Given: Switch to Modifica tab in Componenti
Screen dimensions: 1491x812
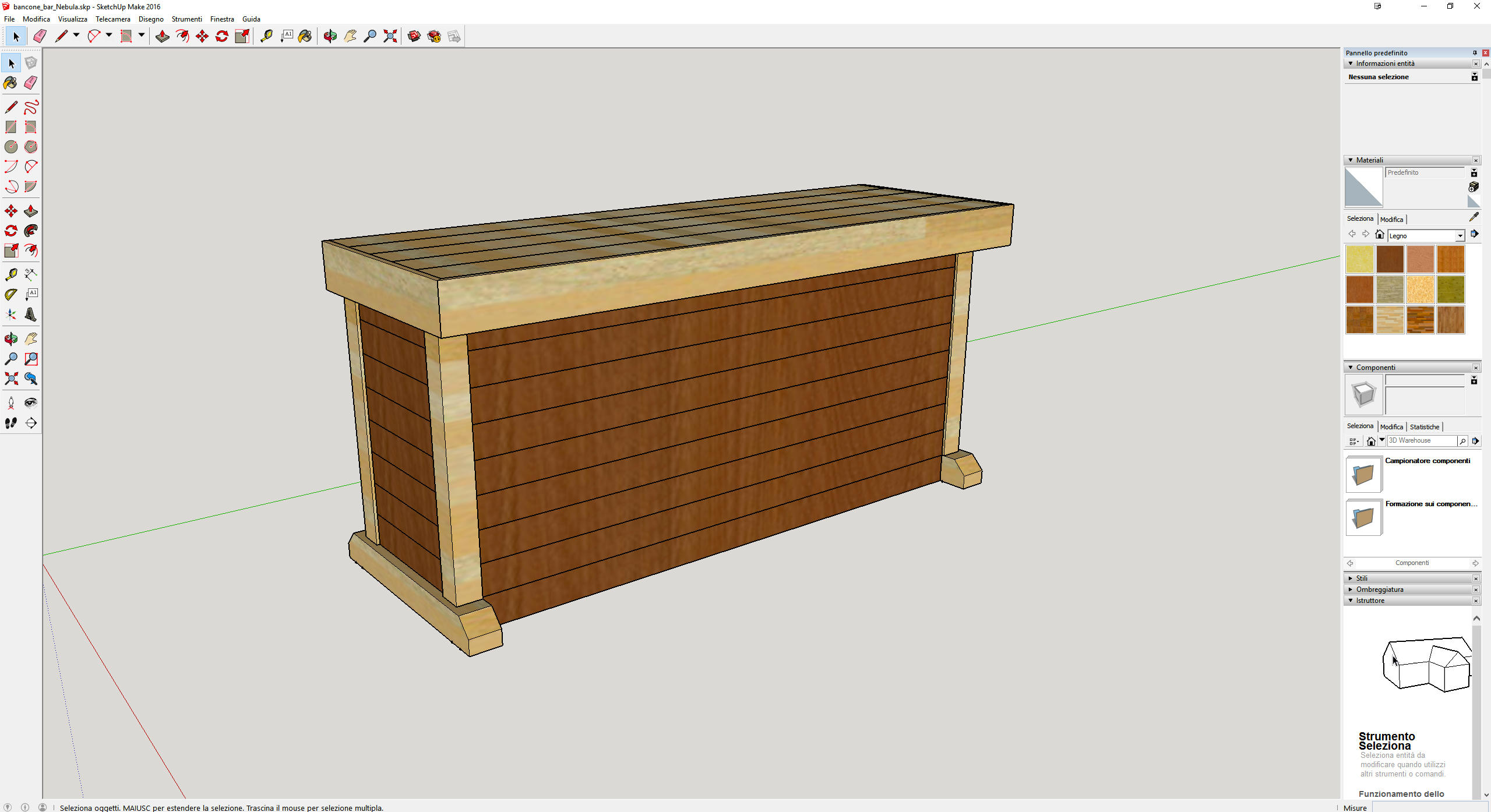Looking at the screenshot, I should 1391,427.
